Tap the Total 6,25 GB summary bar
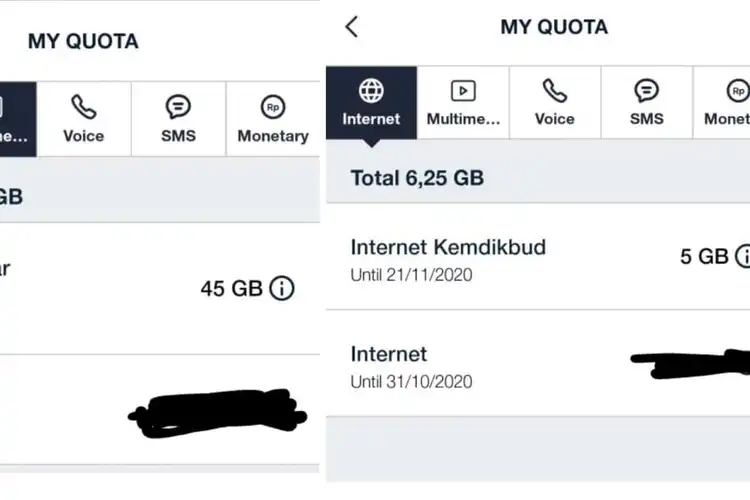 538,178
